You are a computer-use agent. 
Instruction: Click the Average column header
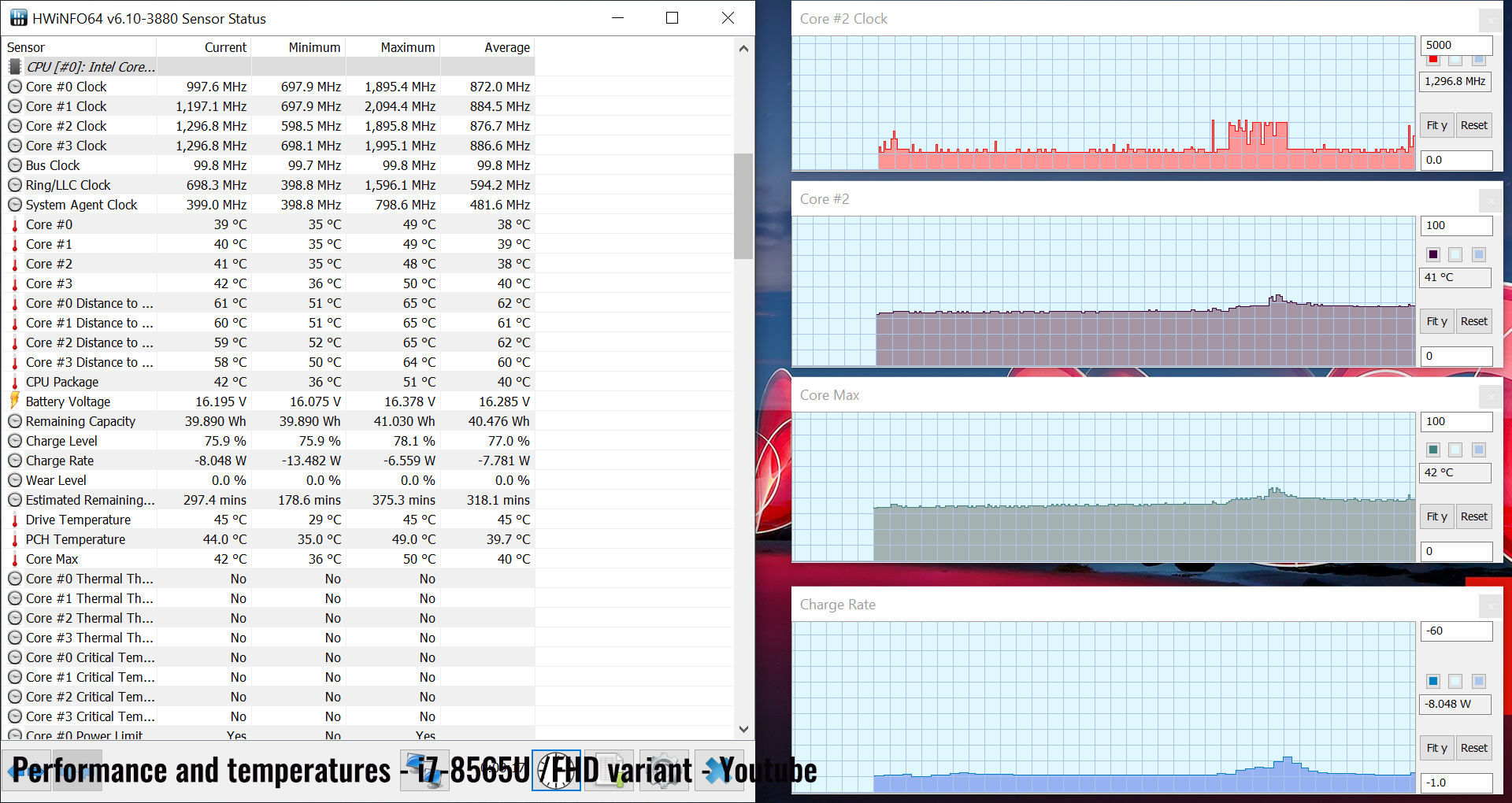pos(487,47)
